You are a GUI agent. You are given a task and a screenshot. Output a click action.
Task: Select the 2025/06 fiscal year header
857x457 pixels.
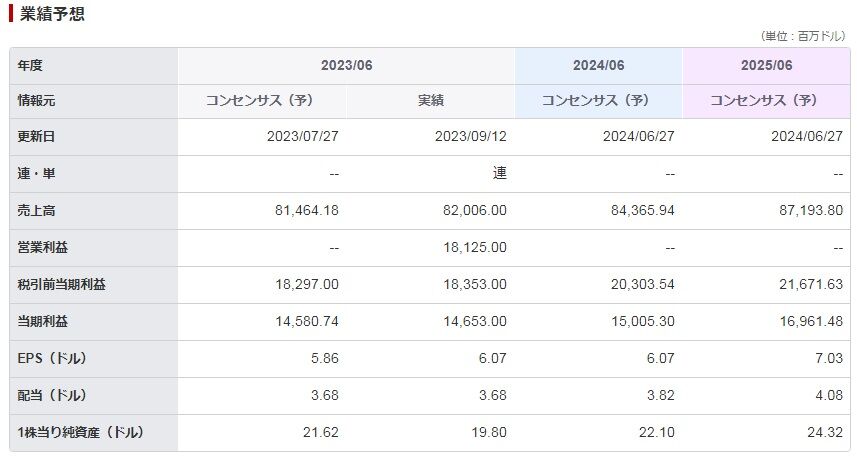point(766,66)
